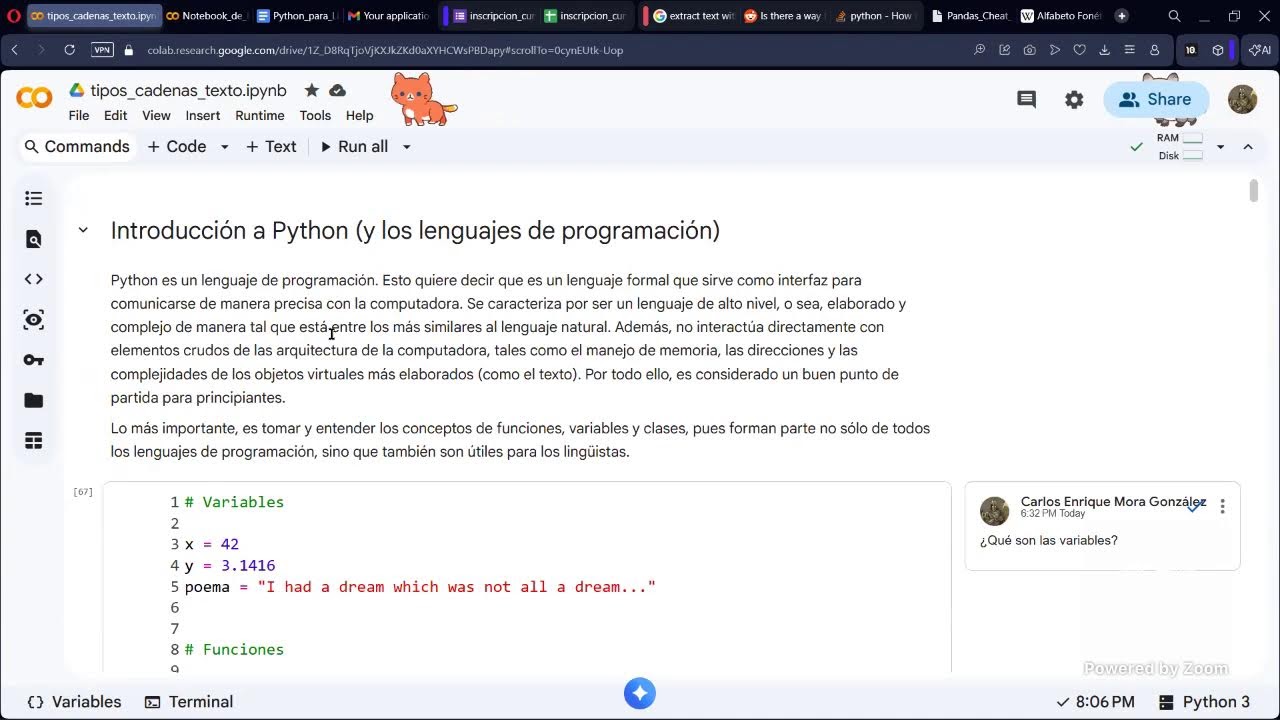Viewport: 1280px width, 720px height.
Task: Open the Commands palette
Action: [77, 147]
